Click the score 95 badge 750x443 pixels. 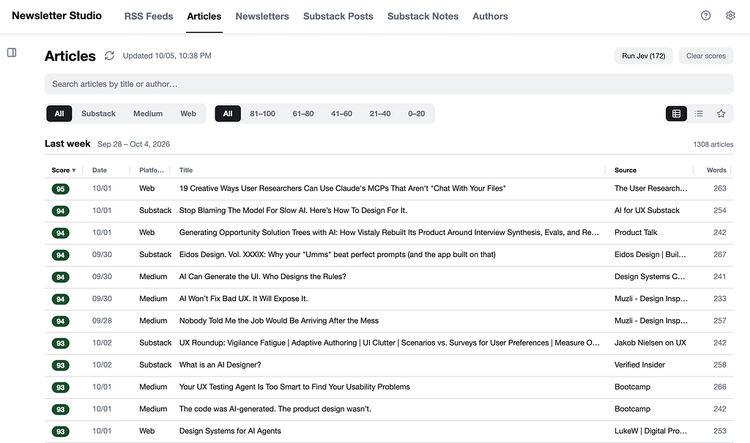click(60, 189)
